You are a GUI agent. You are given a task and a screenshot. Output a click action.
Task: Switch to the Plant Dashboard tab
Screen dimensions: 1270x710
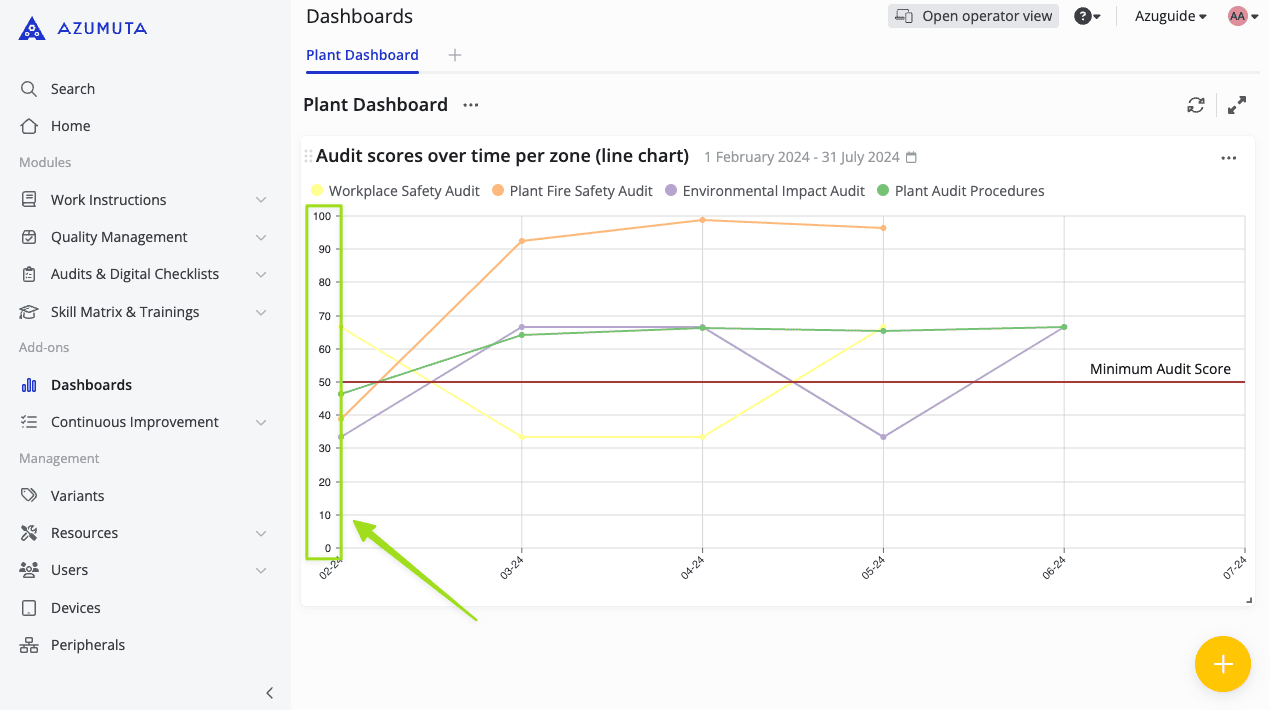pyautogui.click(x=362, y=55)
